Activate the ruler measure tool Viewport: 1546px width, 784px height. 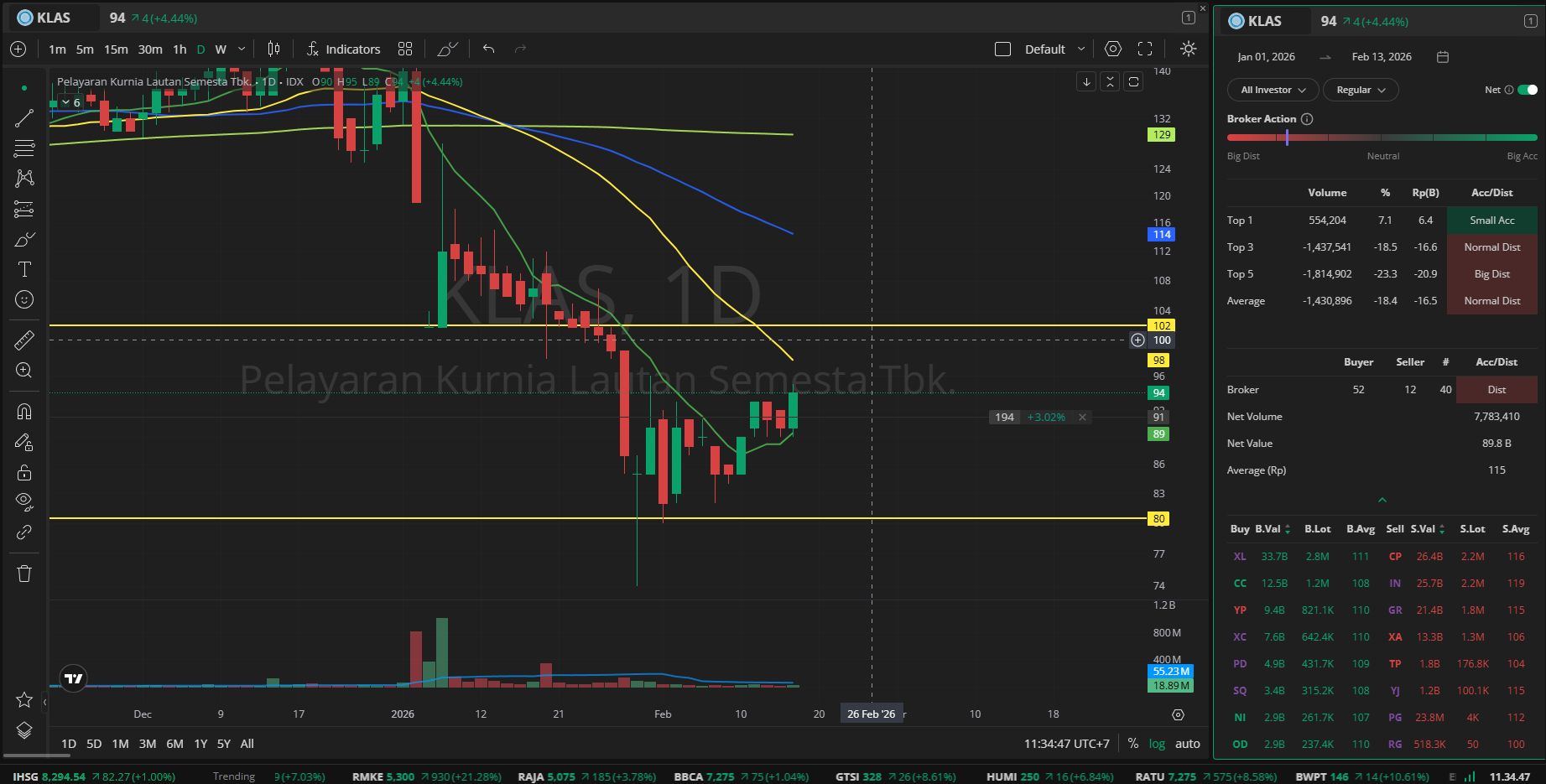(24, 340)
